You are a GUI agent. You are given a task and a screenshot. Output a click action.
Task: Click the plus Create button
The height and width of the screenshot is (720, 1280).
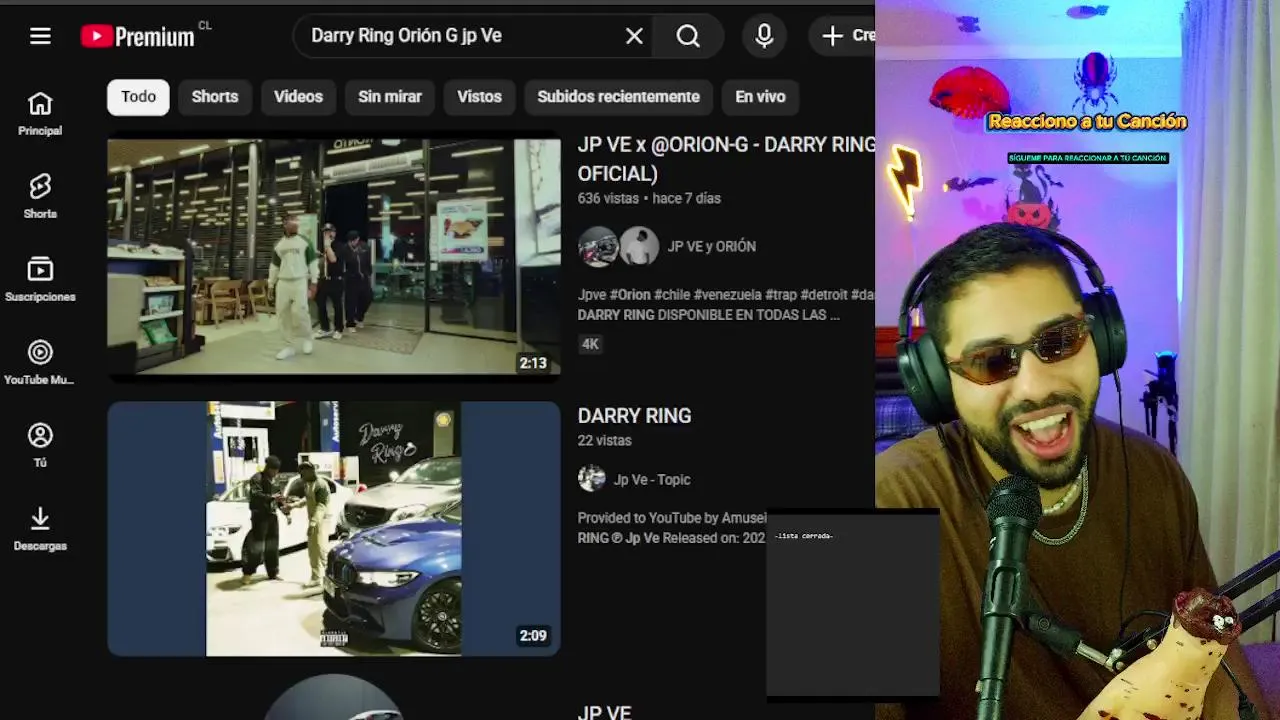pos(842,36)
